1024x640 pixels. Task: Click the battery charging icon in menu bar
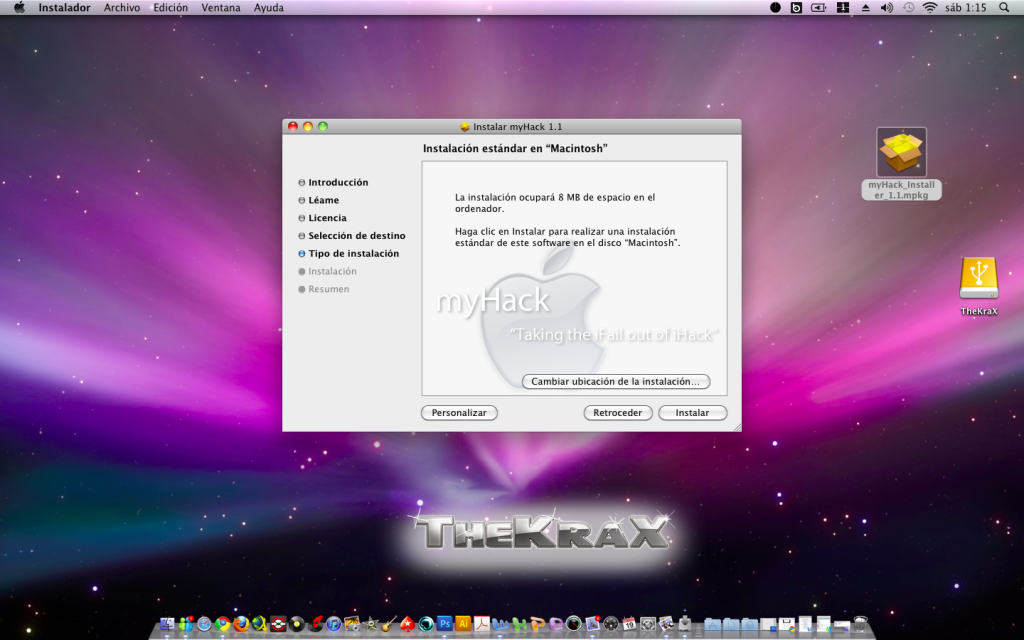tap(818, 8)
